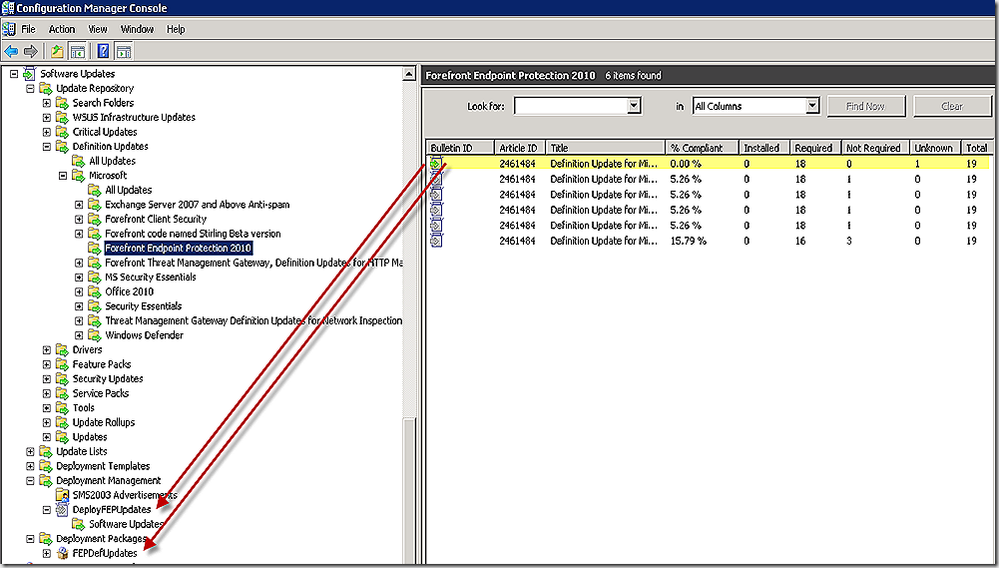Click the Office 2010 folder icon
Viewport: 999px width, 568px height.
tap(94, 292)
